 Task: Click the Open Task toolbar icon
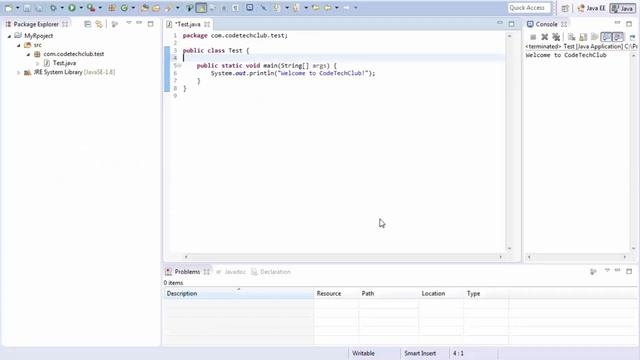156,8
